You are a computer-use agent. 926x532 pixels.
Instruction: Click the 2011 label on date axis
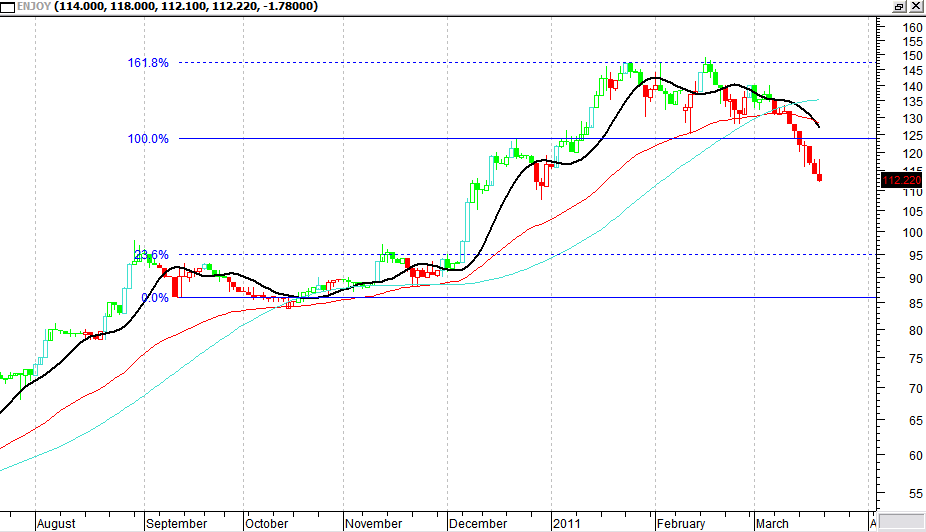[566, 524]
